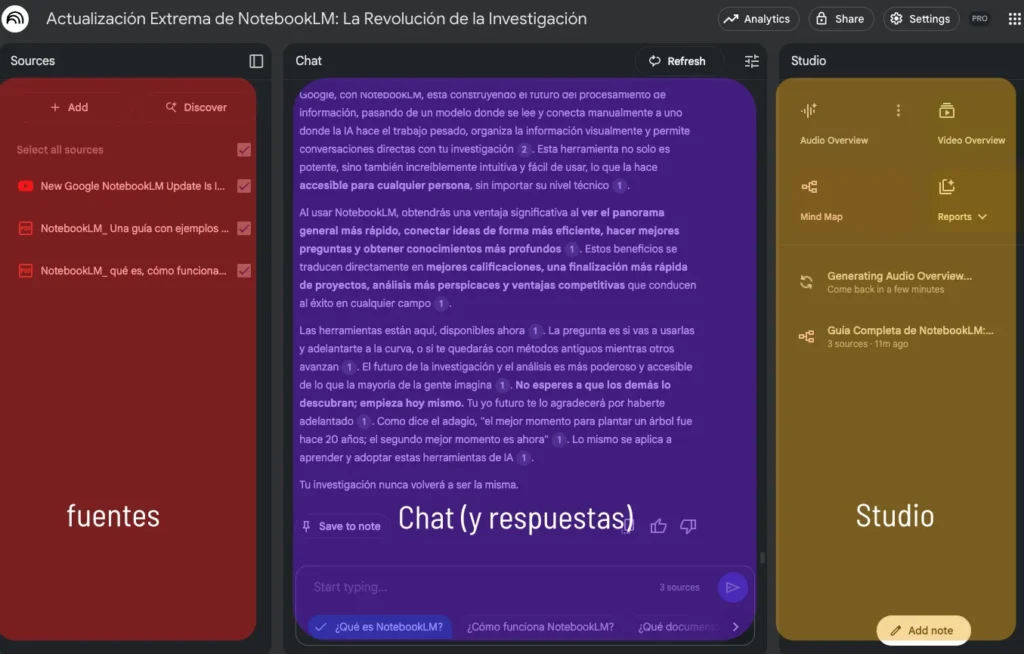Generate an Audio Overview
The height and width of the screenshot is (654, 1024).
[834, 124]
